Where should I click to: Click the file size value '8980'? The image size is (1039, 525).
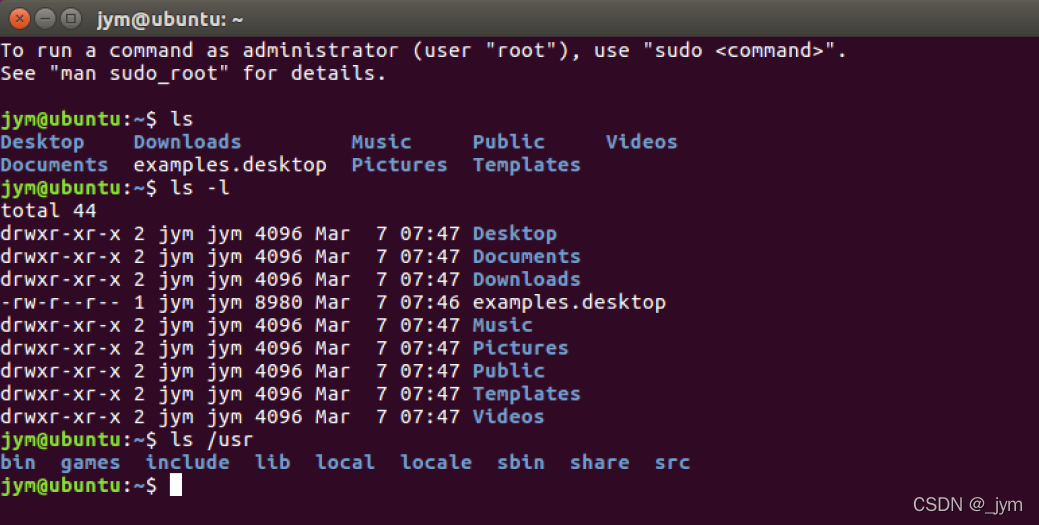point(278,302)
